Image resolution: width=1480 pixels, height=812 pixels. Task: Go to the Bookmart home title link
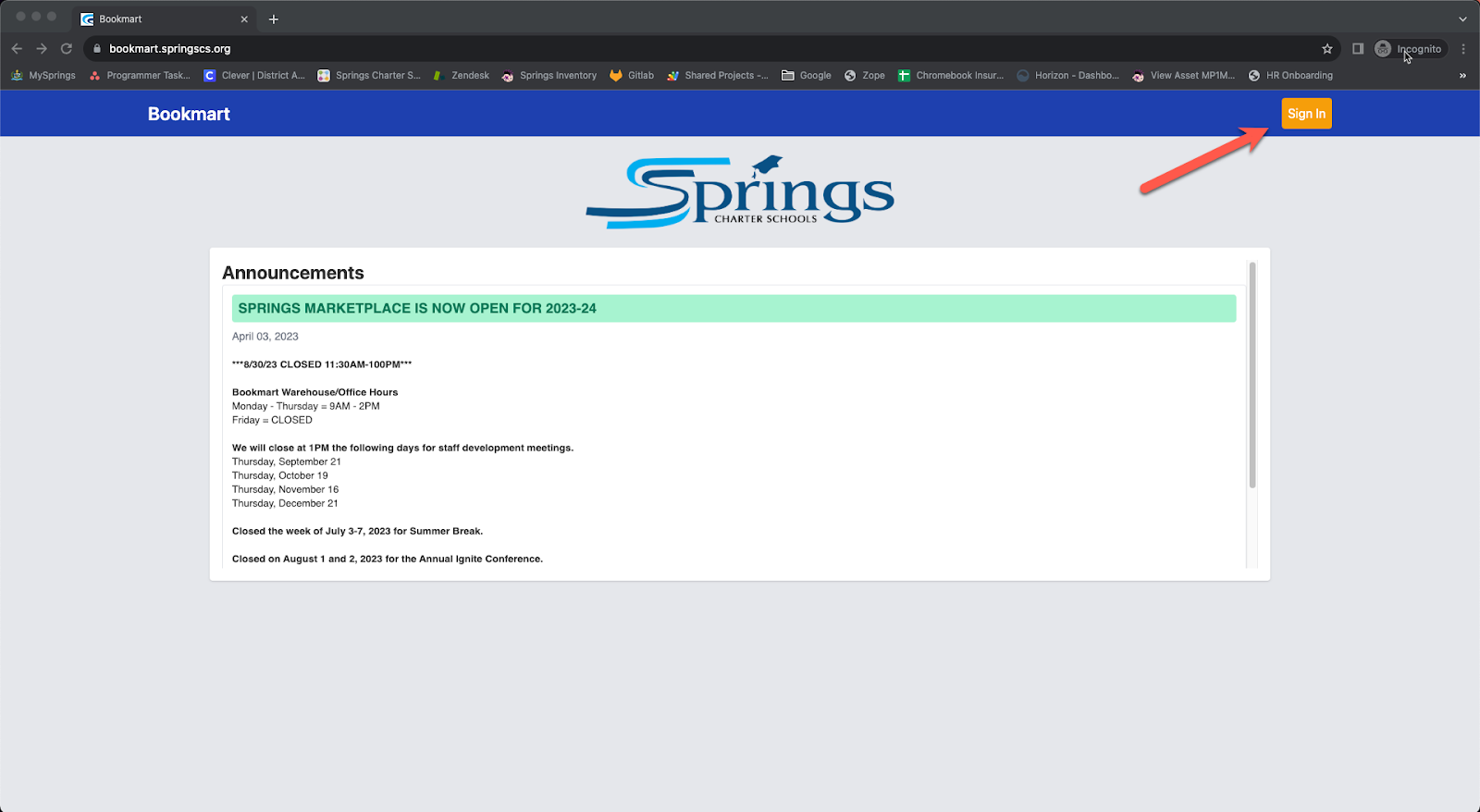click(x=189, y=114)
